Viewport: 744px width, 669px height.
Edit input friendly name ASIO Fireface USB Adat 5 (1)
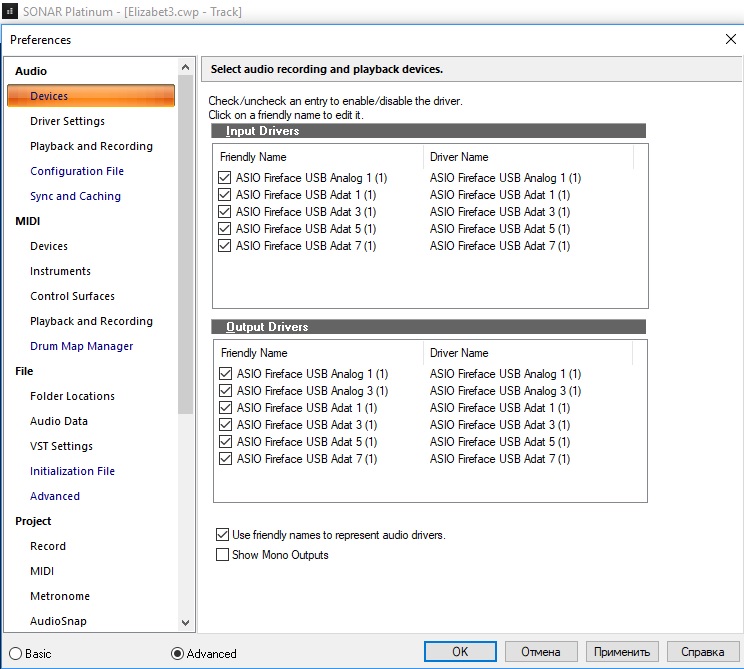tap(306, 229)
